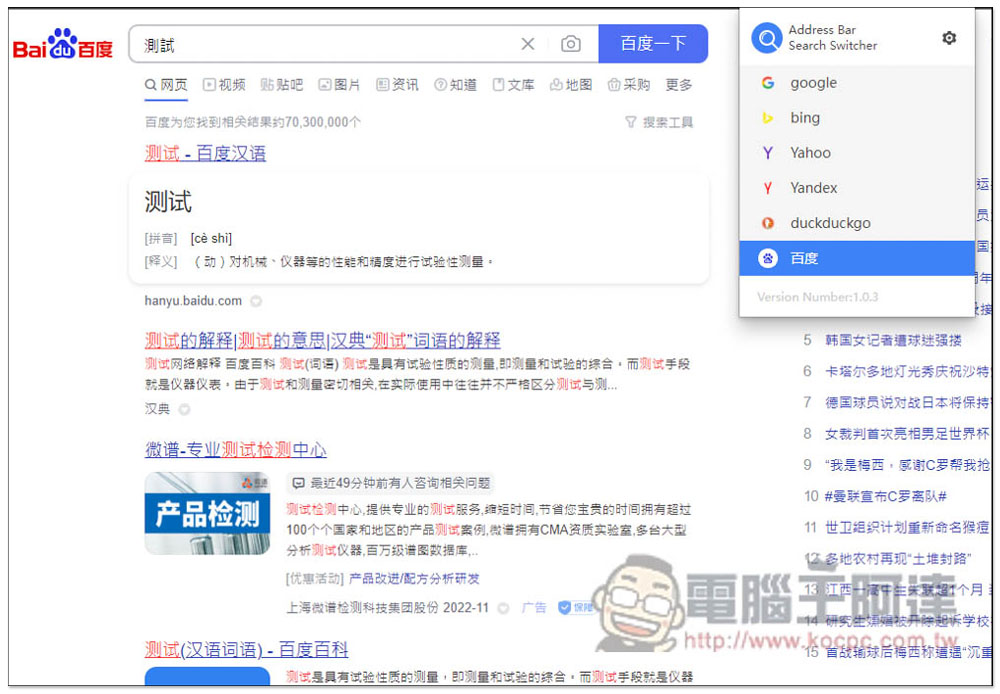Open Address Bar Search Switcher settings gear
1000x694 pixels.
coord(949,38)
